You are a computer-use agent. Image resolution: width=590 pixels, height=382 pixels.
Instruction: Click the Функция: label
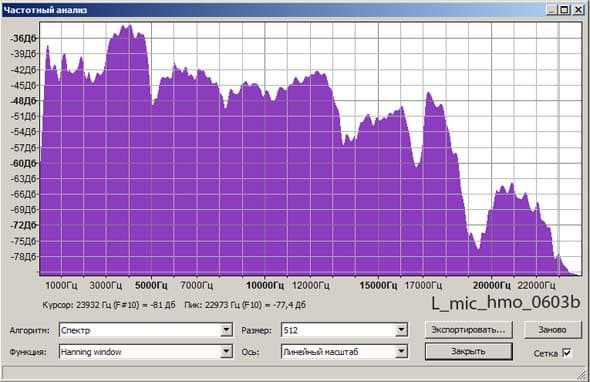[x=28, y=352]
